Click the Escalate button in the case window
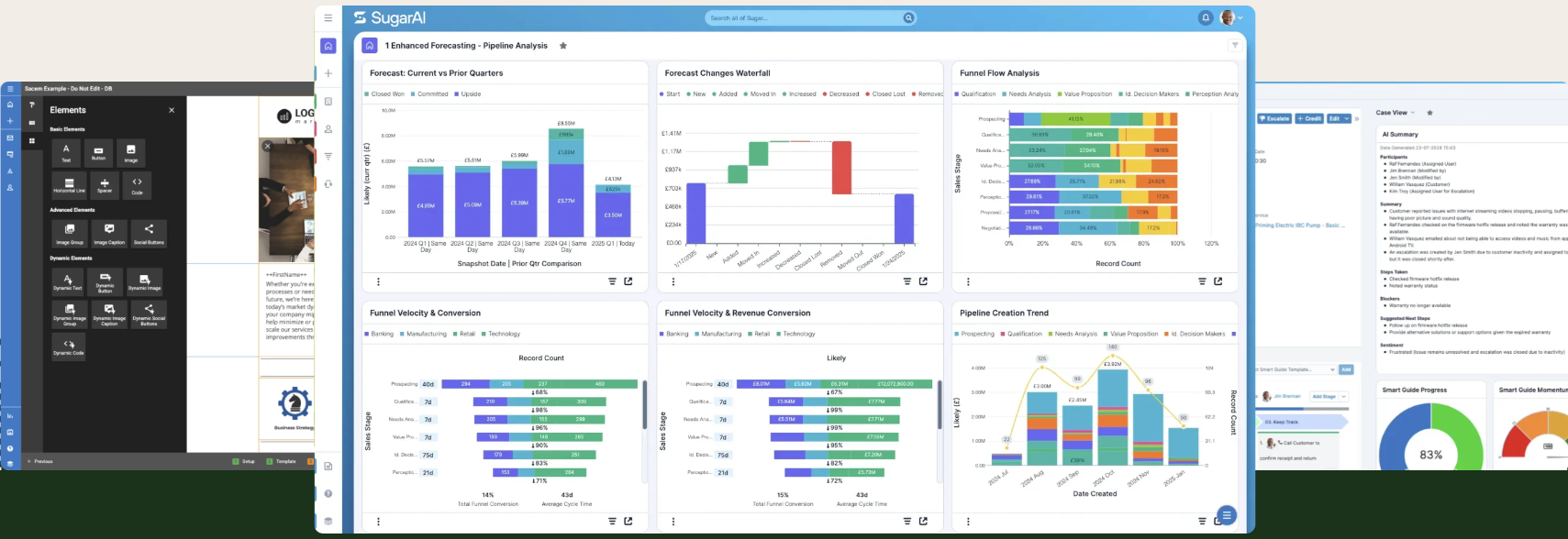This screenshot has width=1568, height=539. [x=1274, y=118]
